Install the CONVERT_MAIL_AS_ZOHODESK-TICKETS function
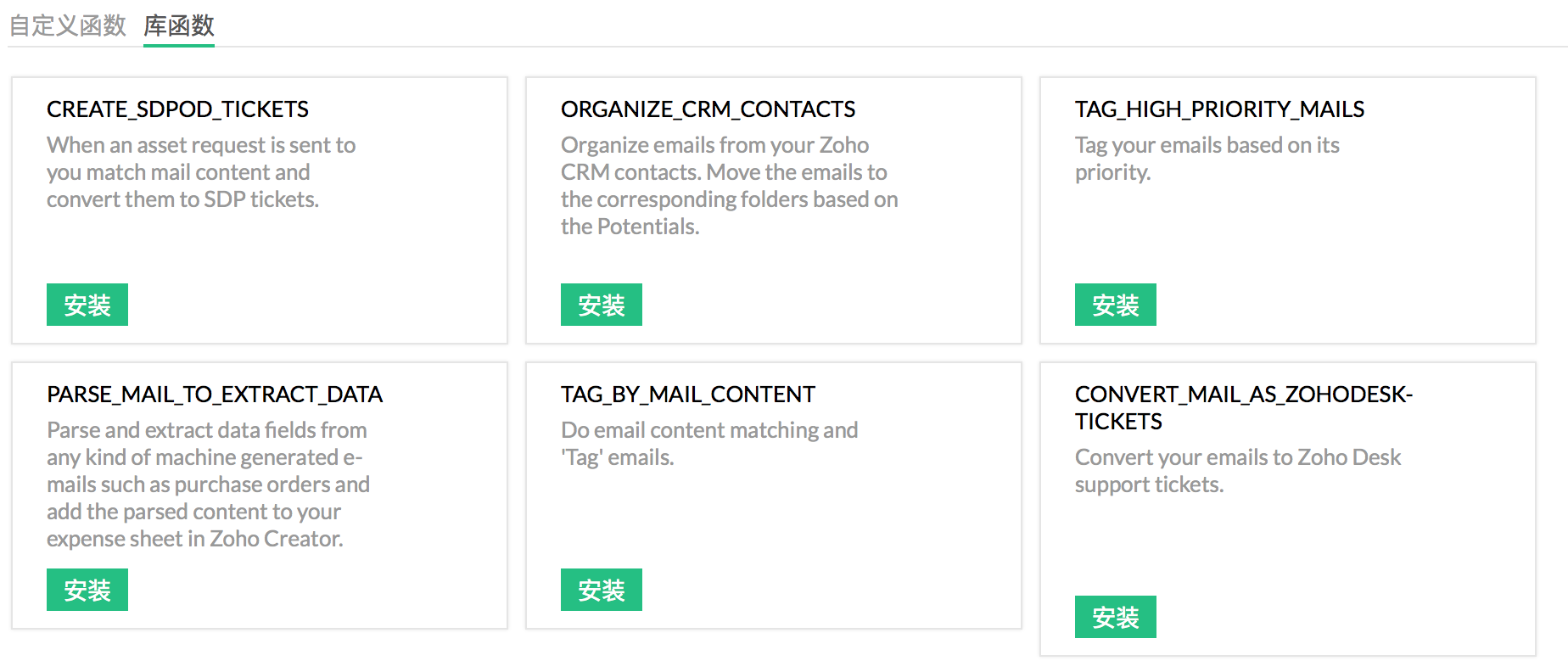 1116,617
